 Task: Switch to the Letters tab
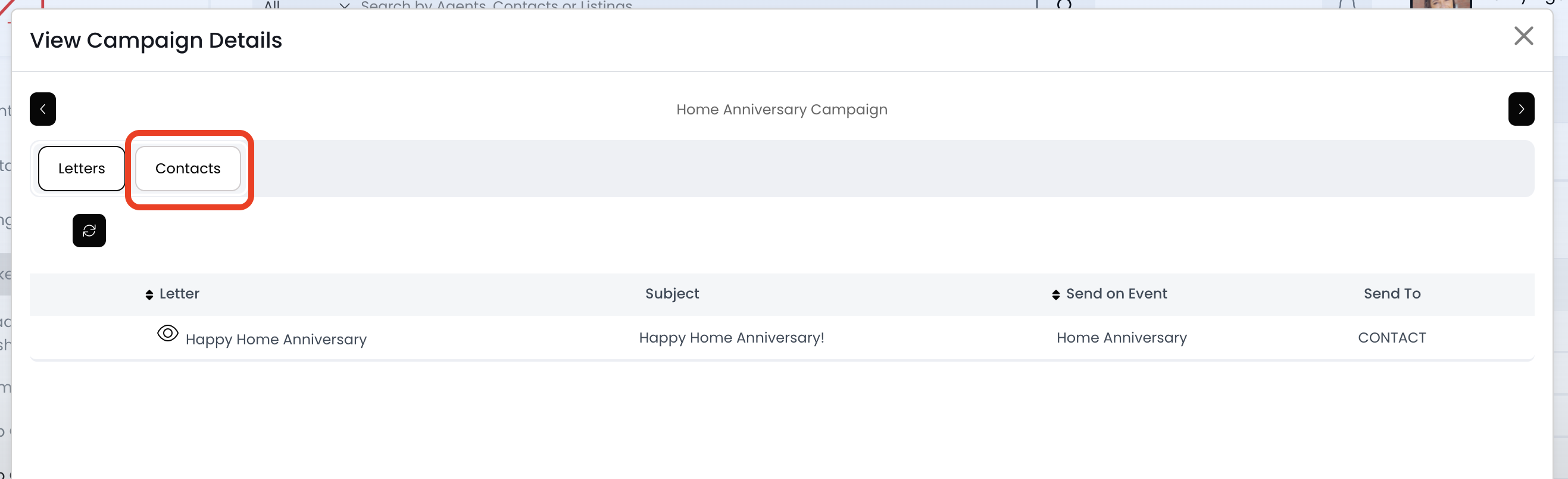[82, 169]
